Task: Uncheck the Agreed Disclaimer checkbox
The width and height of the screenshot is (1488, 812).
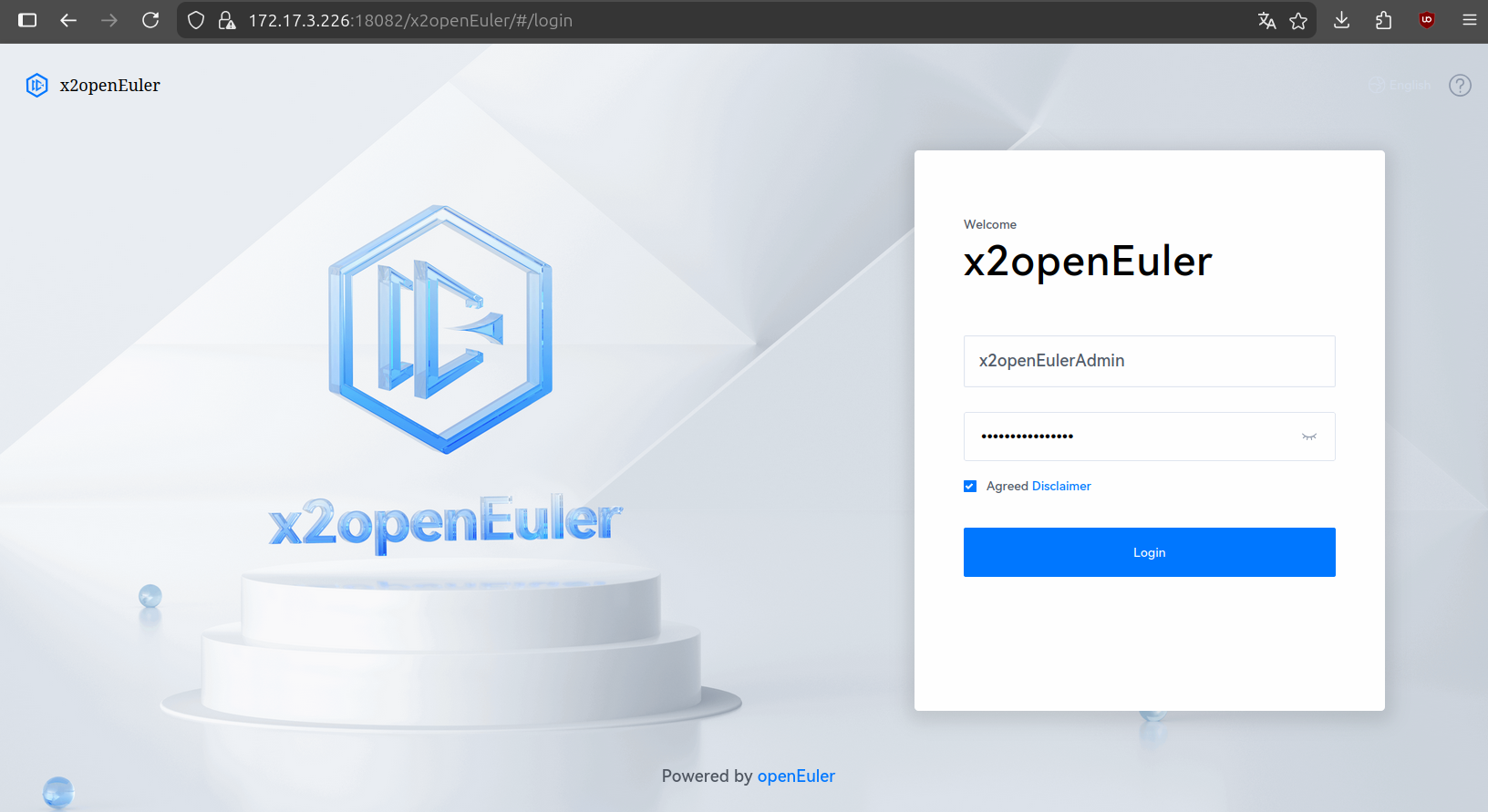Action: point(970,487)
